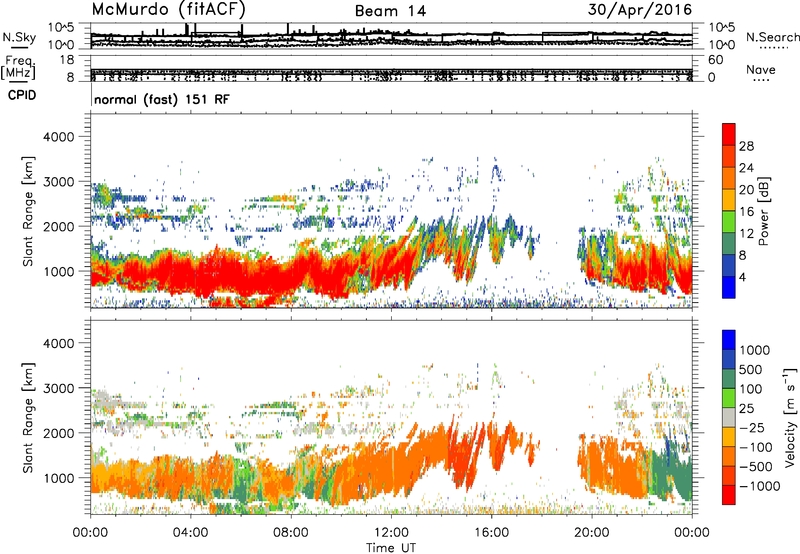
Task: Click the date '30/Apr/2016' in the header
Action: tap(640, 10)
